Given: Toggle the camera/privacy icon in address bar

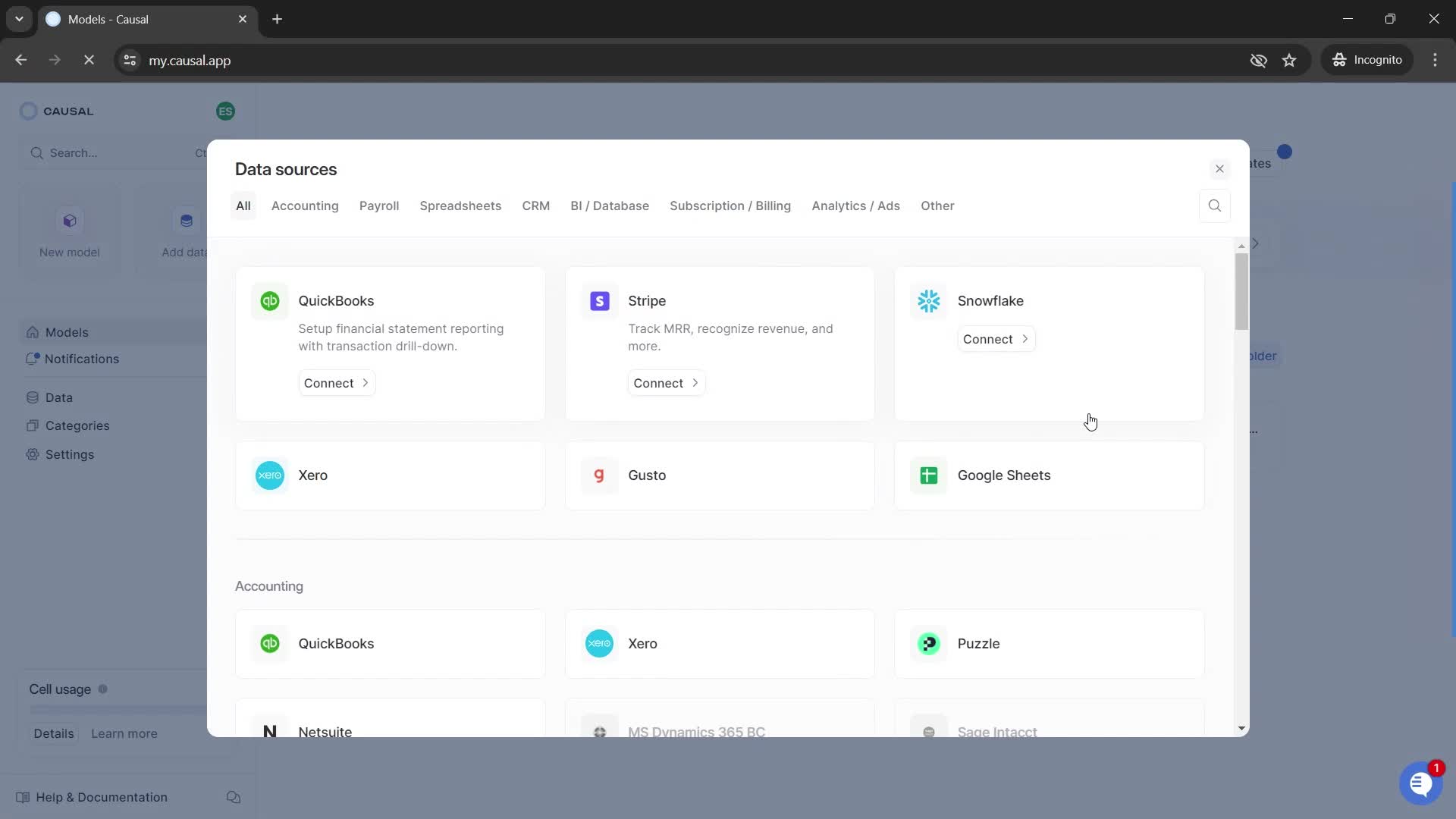Looking at the screenshot, I should 1258,60.
